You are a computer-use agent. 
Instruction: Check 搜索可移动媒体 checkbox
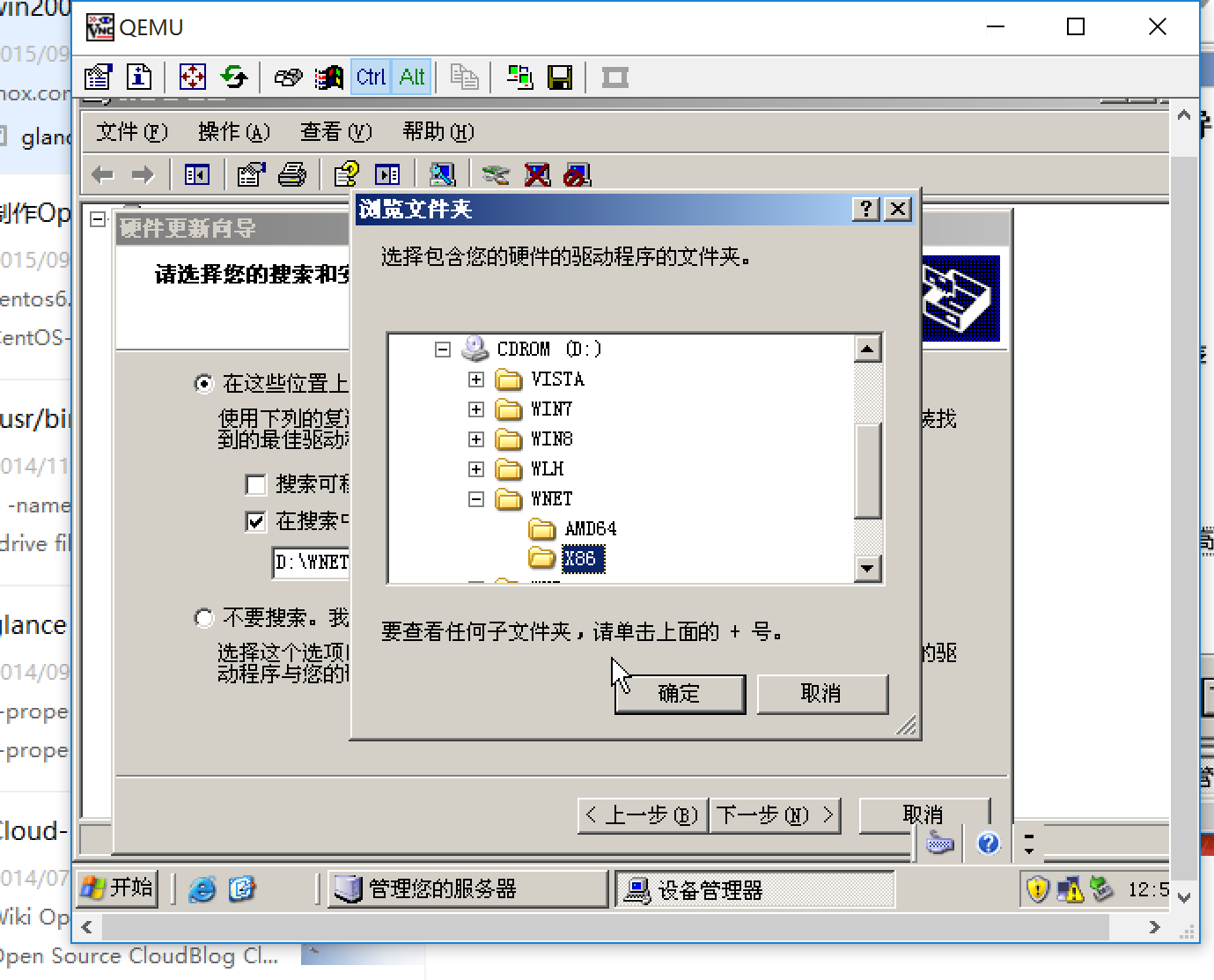coord(256,484)
